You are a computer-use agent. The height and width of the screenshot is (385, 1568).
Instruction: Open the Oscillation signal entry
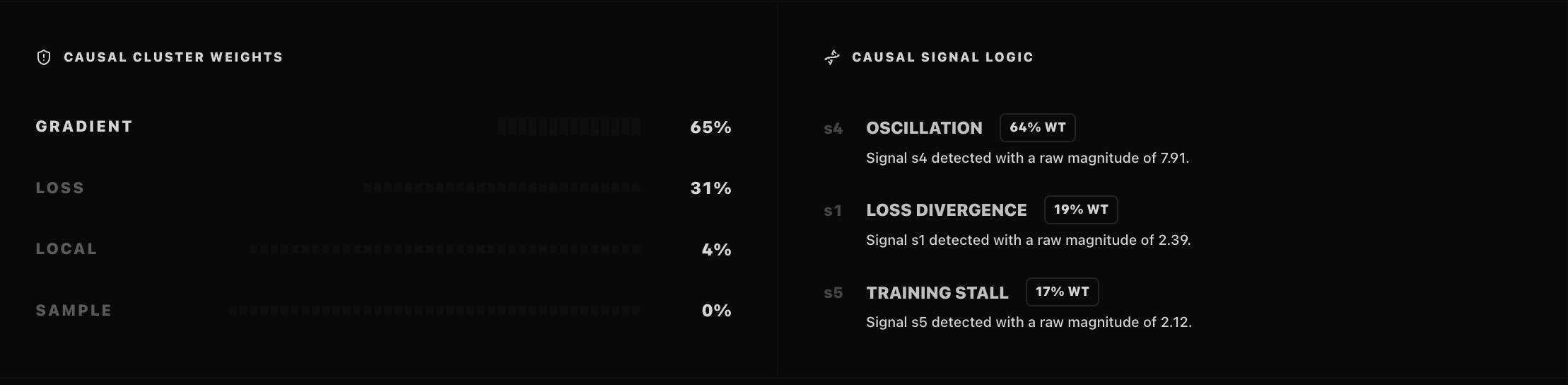(x=924, y=128)
